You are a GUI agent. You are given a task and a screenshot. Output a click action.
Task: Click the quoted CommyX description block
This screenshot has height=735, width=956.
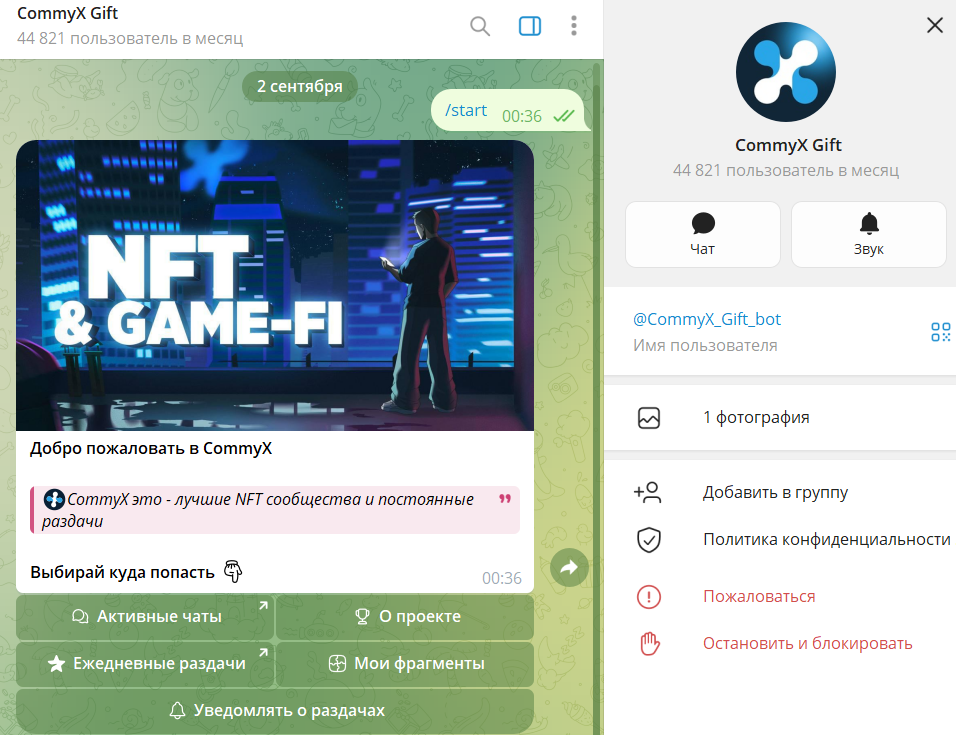coord(275,510)
